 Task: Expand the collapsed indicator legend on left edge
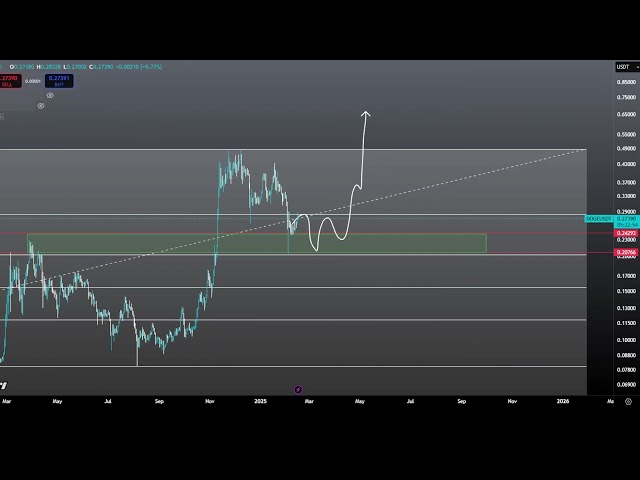(2, 116)
